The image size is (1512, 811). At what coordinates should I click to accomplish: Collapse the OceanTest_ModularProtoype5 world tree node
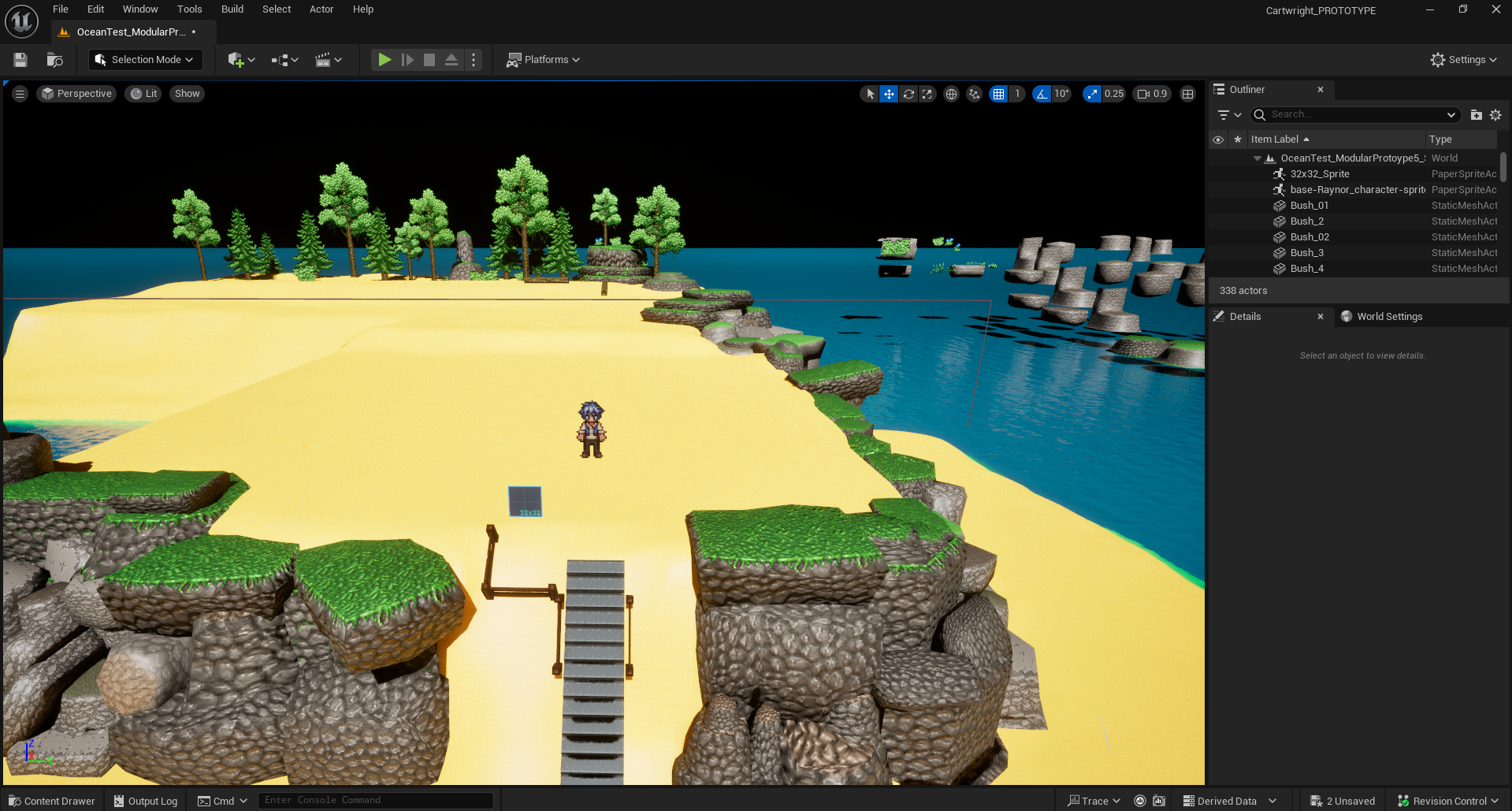(1258, 158)
